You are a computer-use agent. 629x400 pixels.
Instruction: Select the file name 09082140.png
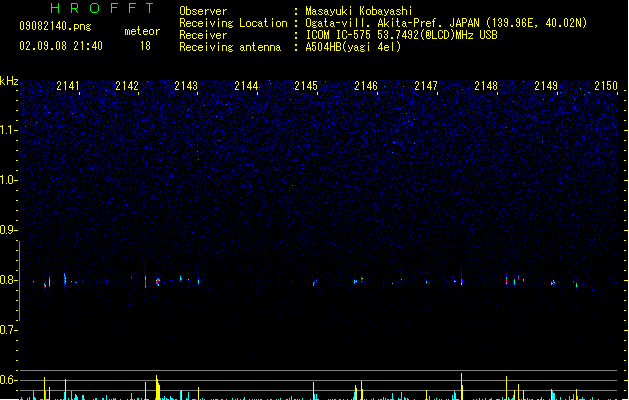tap(55, 26)
